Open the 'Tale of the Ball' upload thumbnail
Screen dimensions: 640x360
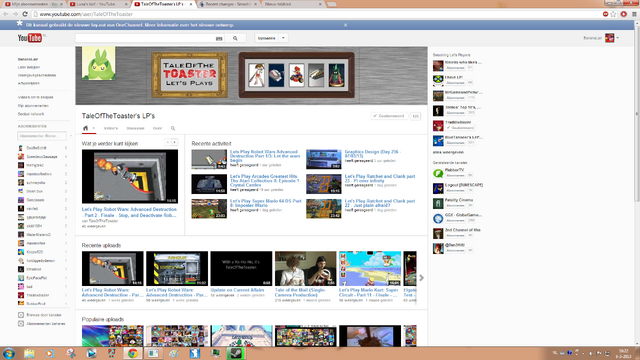click(x=305, y=269)
